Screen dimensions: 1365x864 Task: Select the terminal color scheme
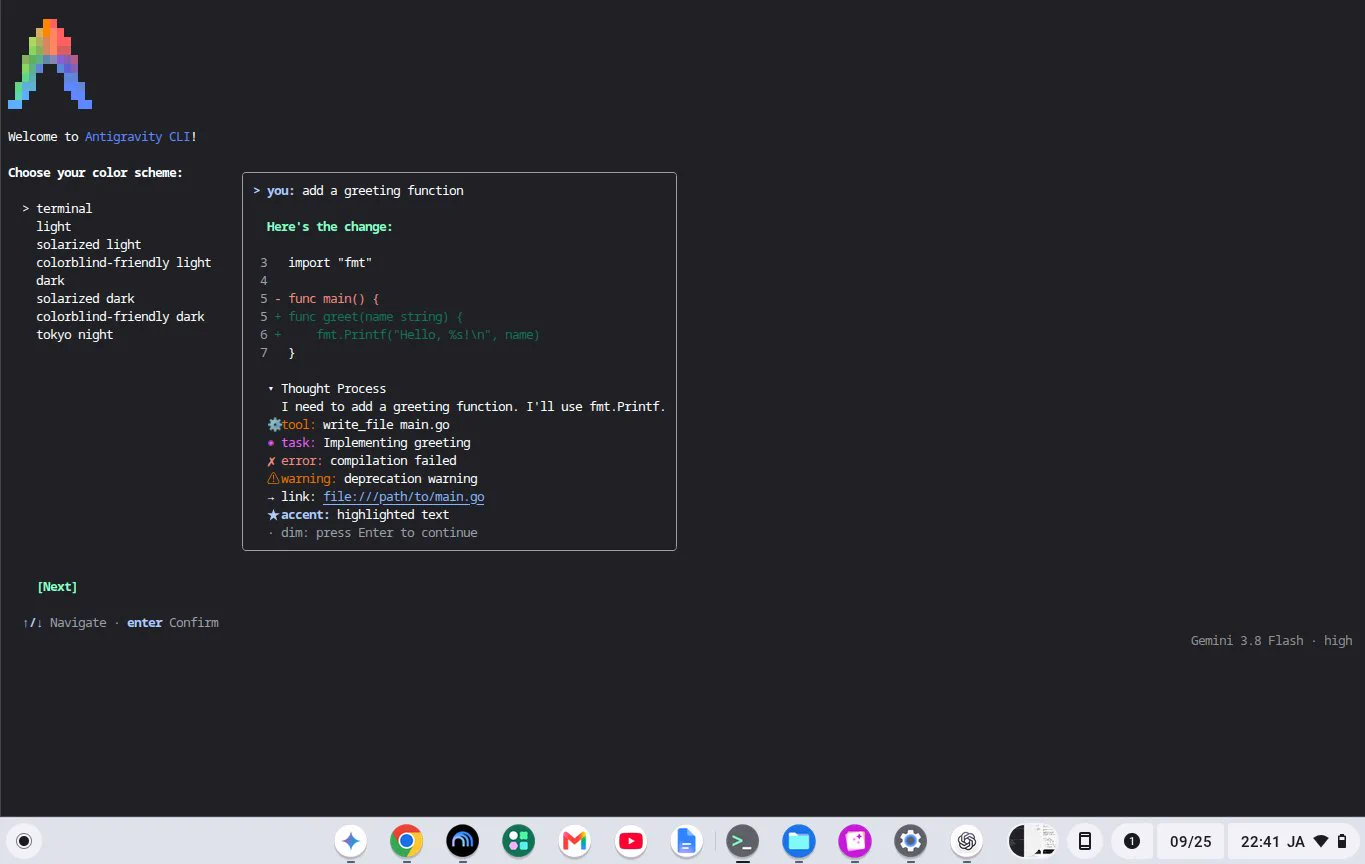(64, 209)
